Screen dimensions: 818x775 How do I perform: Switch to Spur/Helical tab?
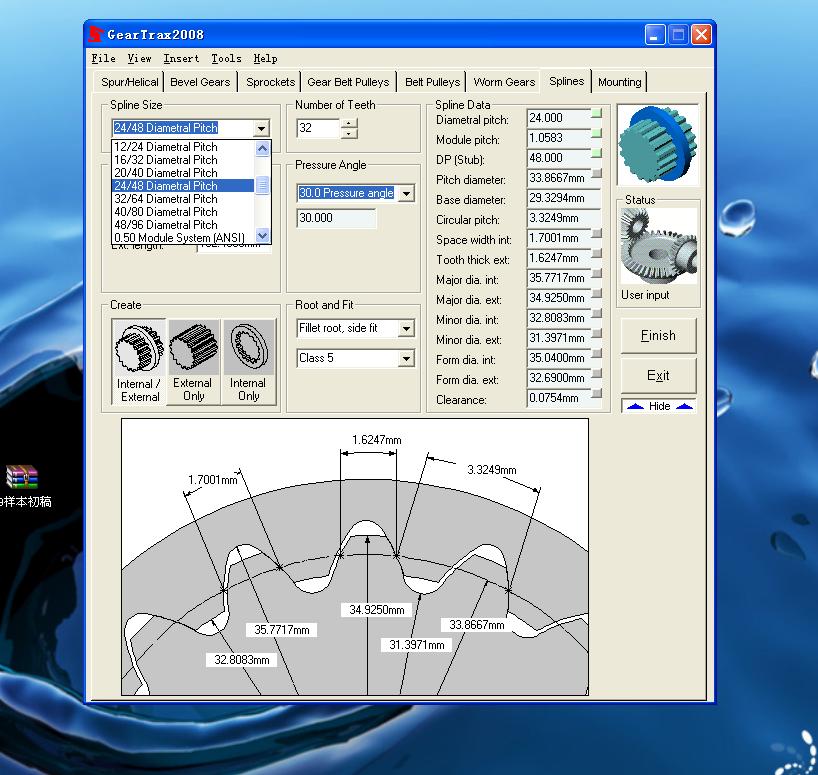point(129,82)
